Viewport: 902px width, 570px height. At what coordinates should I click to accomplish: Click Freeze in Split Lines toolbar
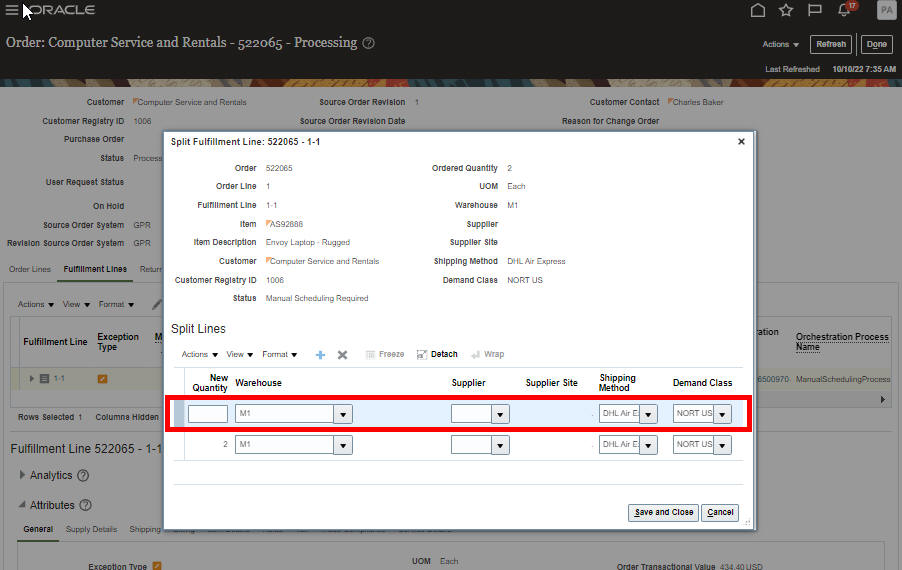[385, 354]
